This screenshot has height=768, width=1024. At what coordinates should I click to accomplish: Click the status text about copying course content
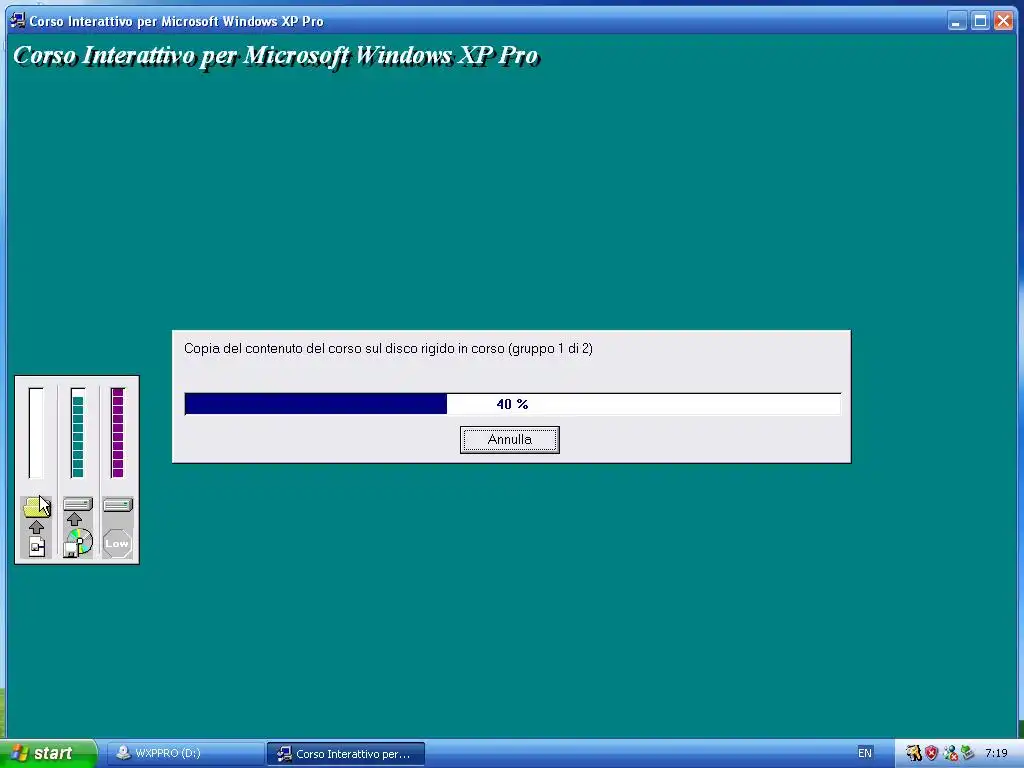coord(388,349)
